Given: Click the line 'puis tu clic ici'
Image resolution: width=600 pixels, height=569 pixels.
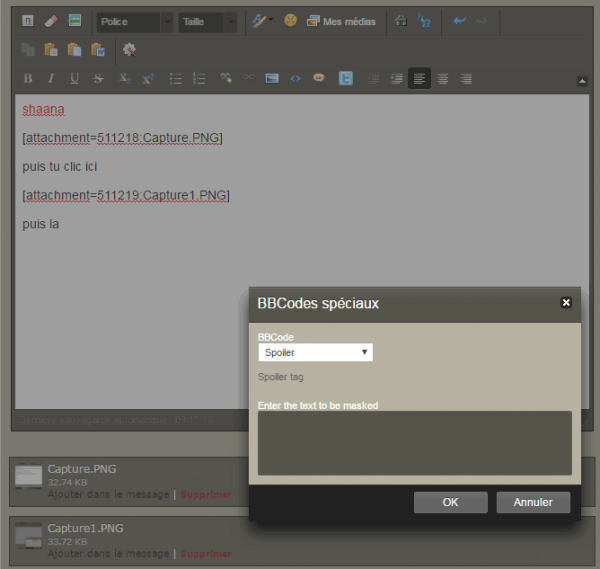Looking at the screenshot, I should click(60, 167).
